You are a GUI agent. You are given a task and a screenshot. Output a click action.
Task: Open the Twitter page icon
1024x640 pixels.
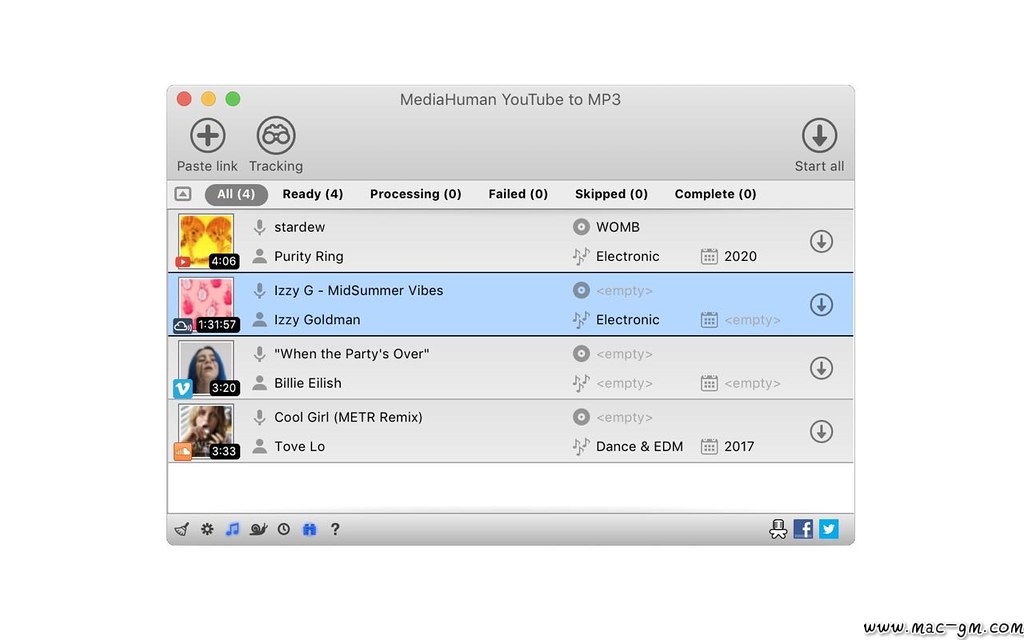pyautogui.click(x=829, y=529)
